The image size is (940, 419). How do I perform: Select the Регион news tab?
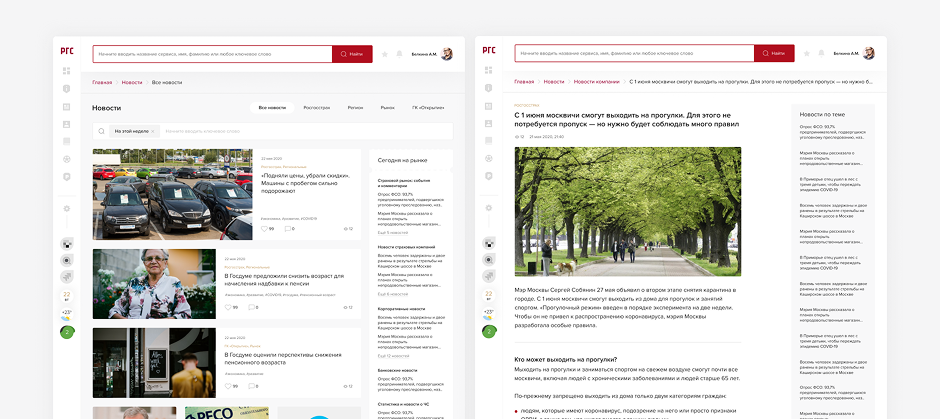[x=355, y=107]
